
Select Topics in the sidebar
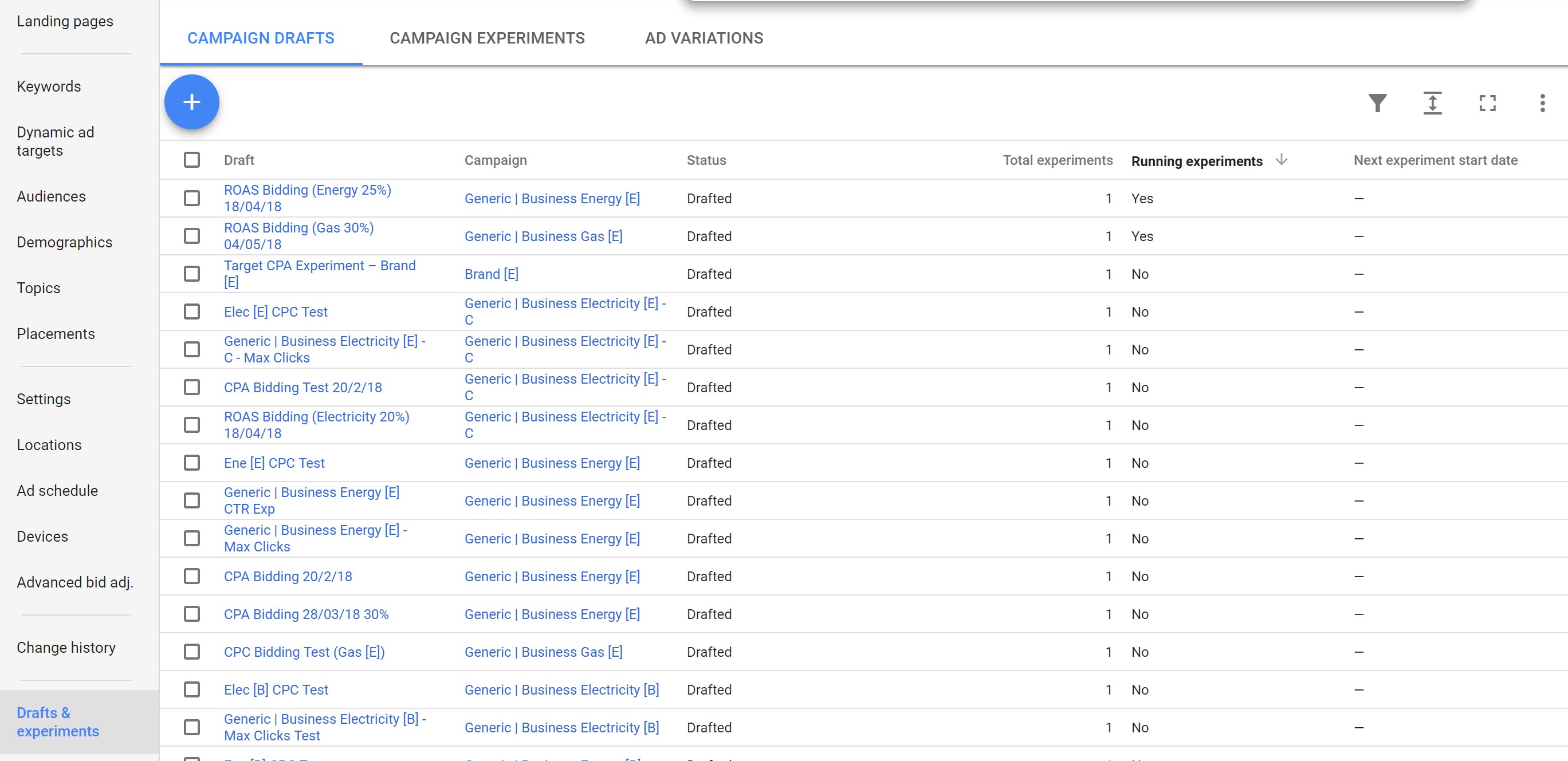38,289
